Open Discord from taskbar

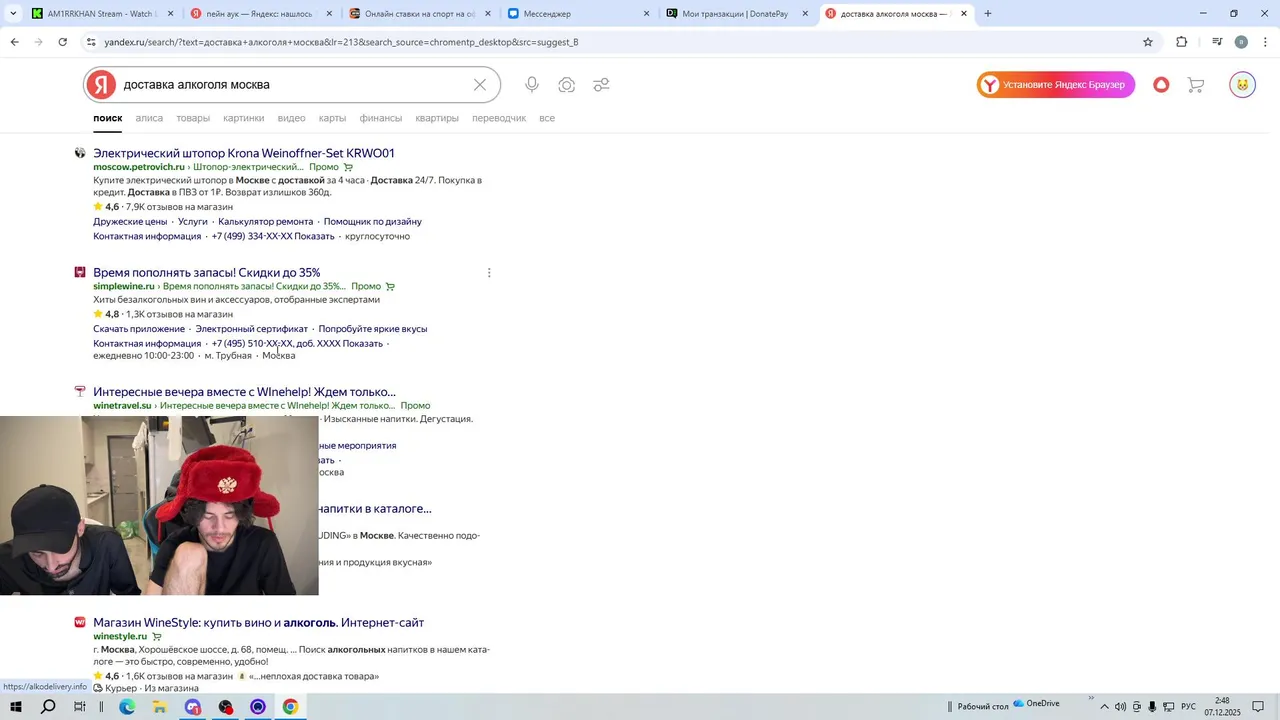tap(193, 707)
